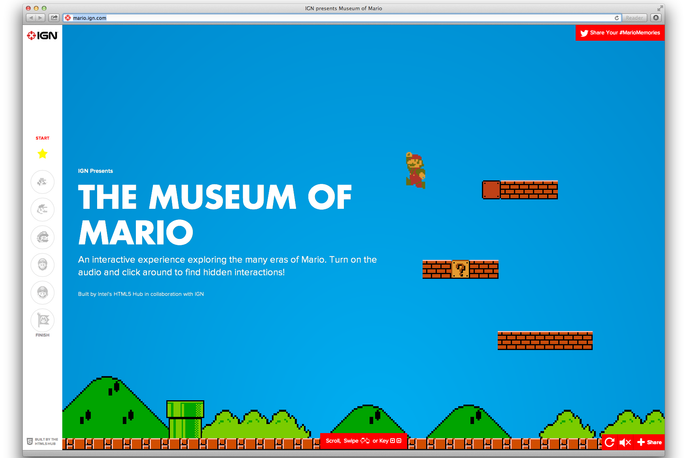Image resolution: width=687 pixels, height=458 pixels.
Task: Toggle the audio mute speaker icon
Action: coord(625,442)
